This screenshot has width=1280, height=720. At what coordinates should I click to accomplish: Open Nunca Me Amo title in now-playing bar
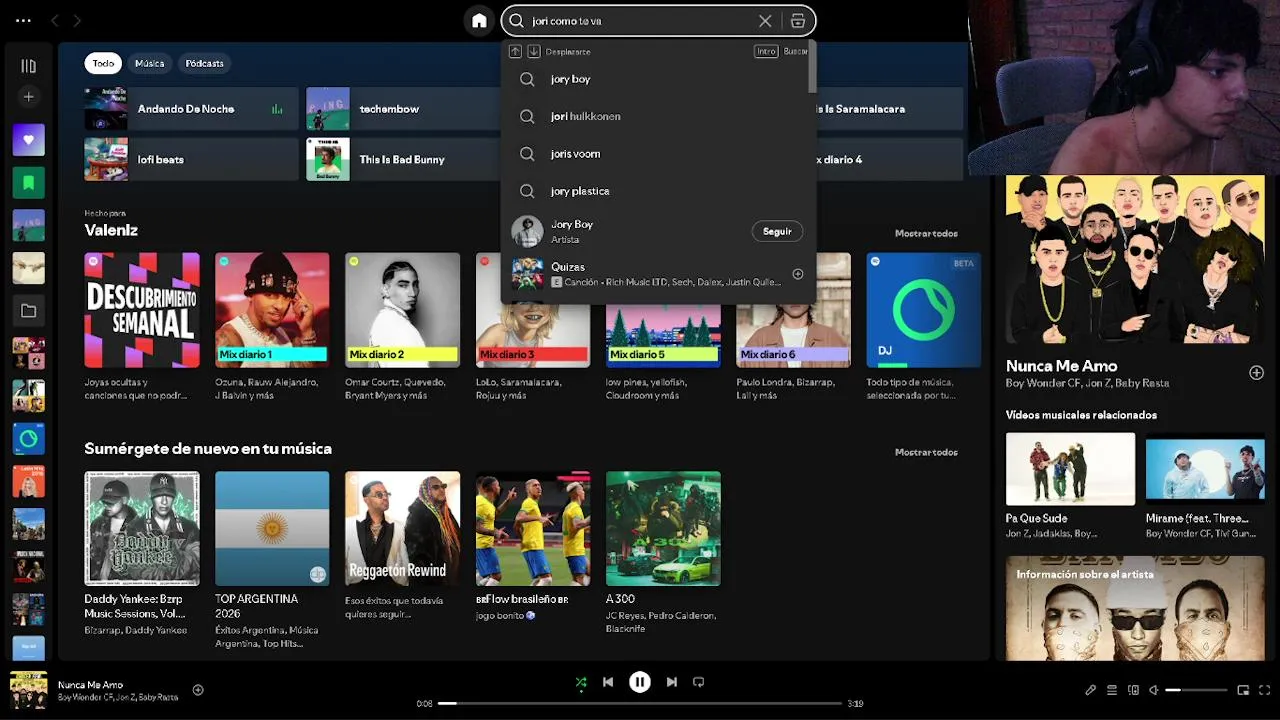90,685
